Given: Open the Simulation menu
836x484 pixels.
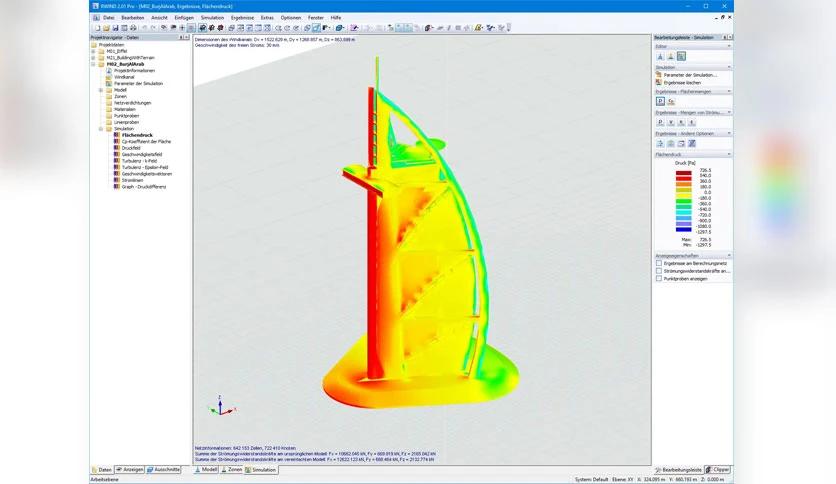Looking at the screenshot, I should click(212, 18).
